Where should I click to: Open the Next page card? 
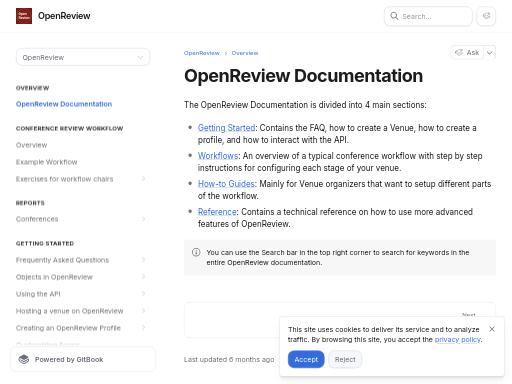340,320
